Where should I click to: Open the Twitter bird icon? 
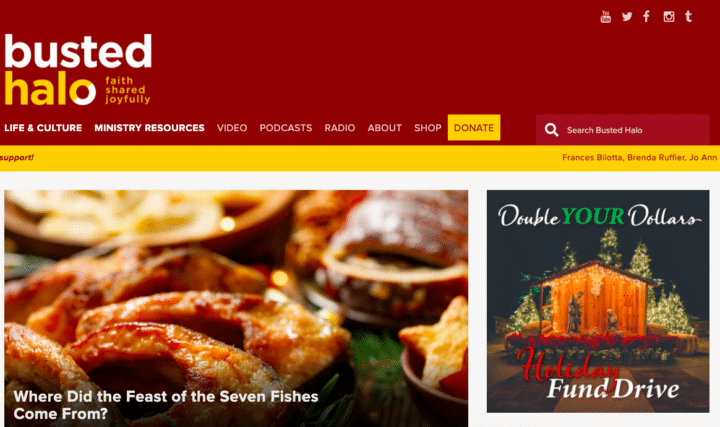pos(627,17)
